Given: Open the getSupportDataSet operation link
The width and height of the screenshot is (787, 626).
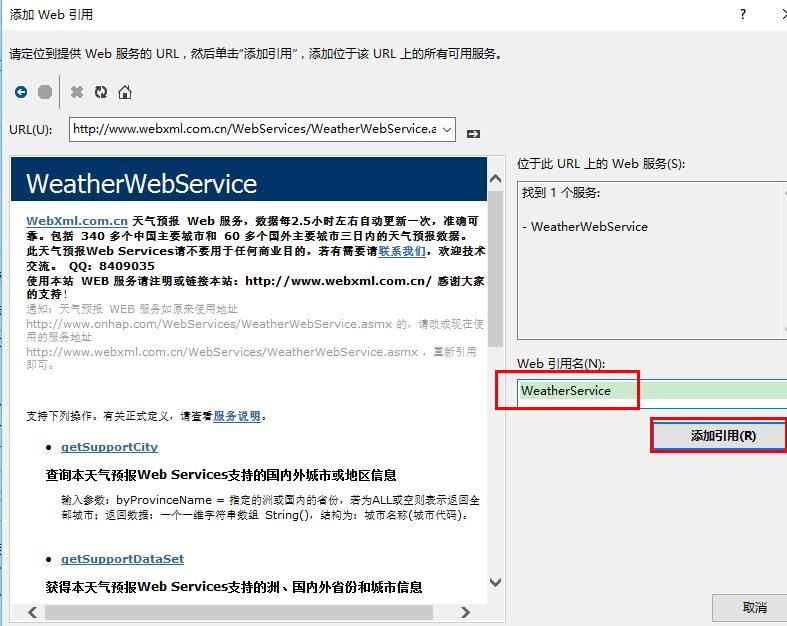Looking at the screenshot, I should [122, 559].
